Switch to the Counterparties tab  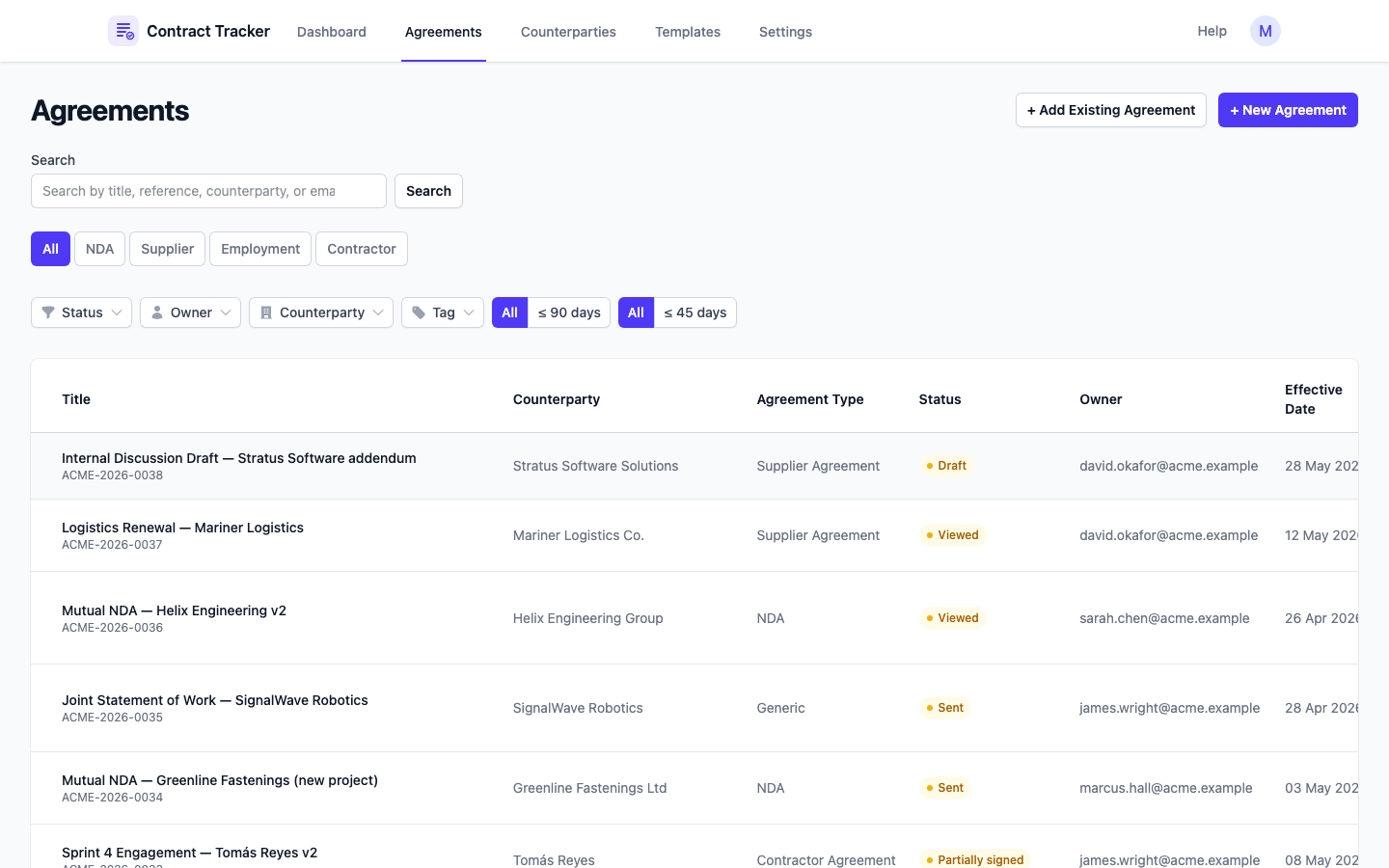(x=568, y=32)
